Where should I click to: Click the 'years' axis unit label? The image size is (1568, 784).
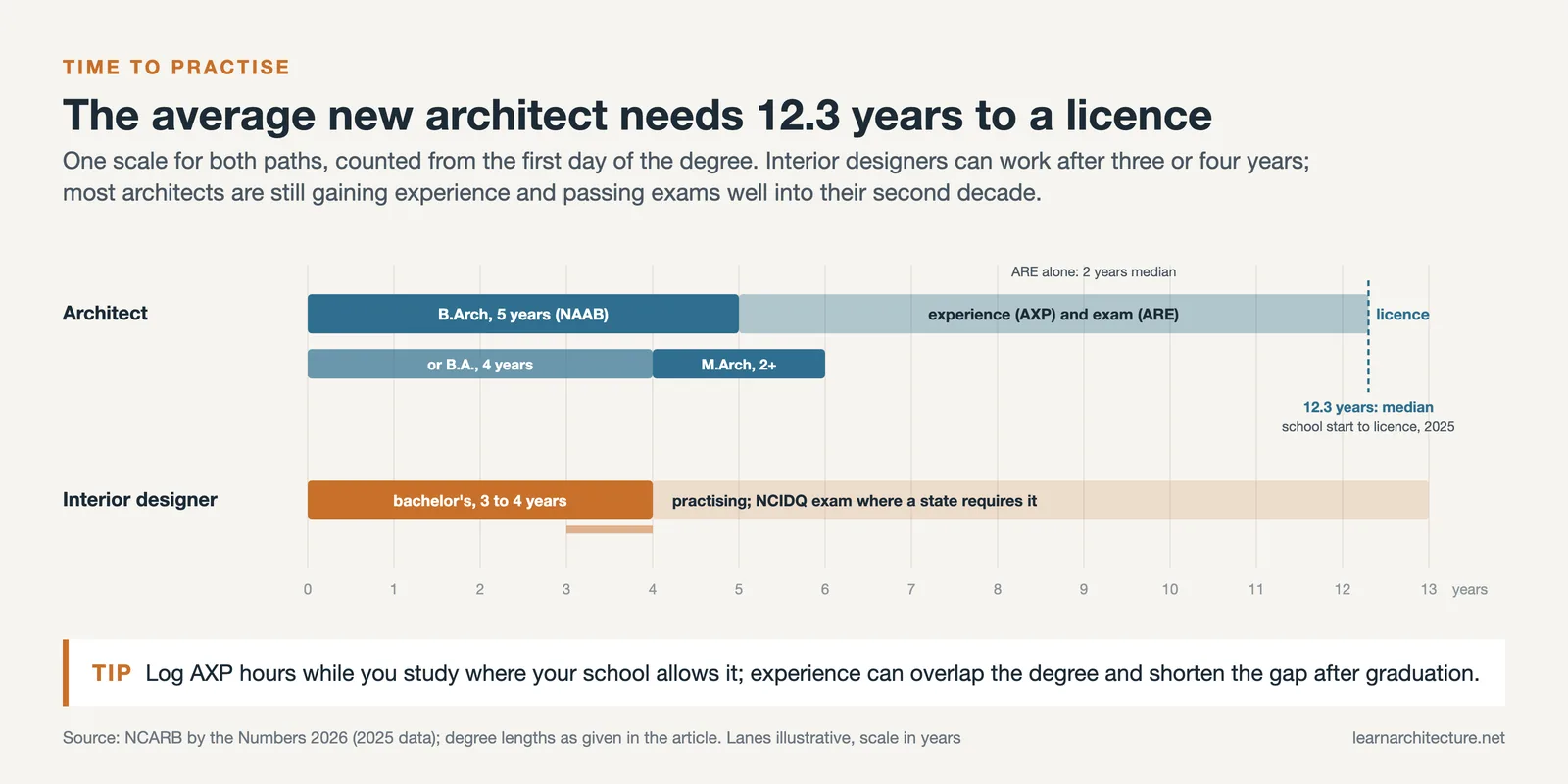[1470, 589]
